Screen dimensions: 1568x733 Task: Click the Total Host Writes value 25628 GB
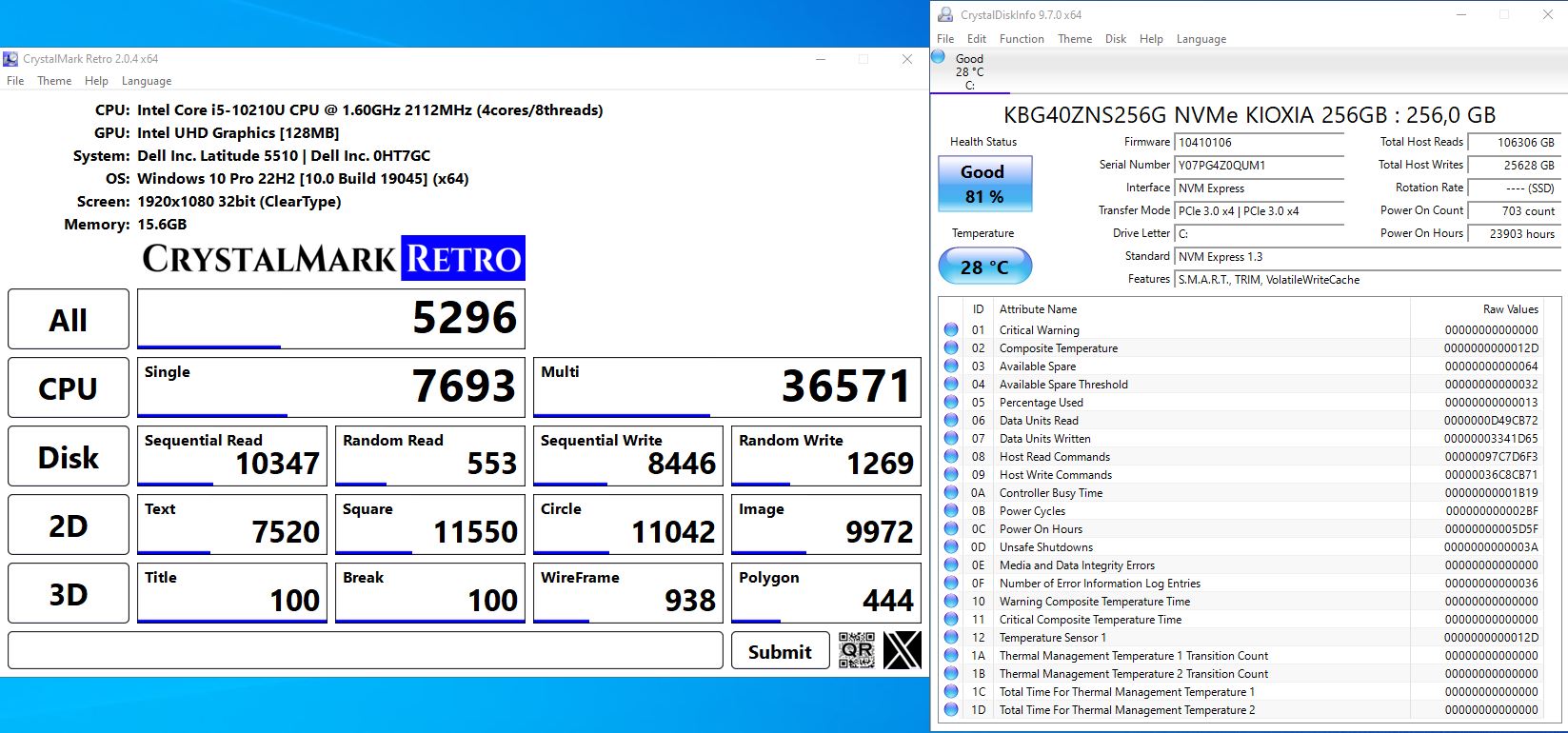click(1513, 165)
